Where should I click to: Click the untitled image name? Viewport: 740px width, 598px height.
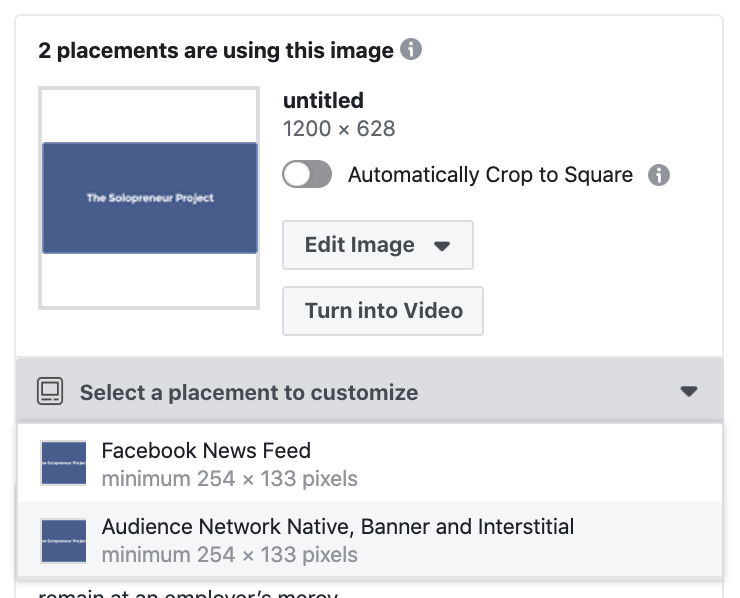tap(323, 101)
